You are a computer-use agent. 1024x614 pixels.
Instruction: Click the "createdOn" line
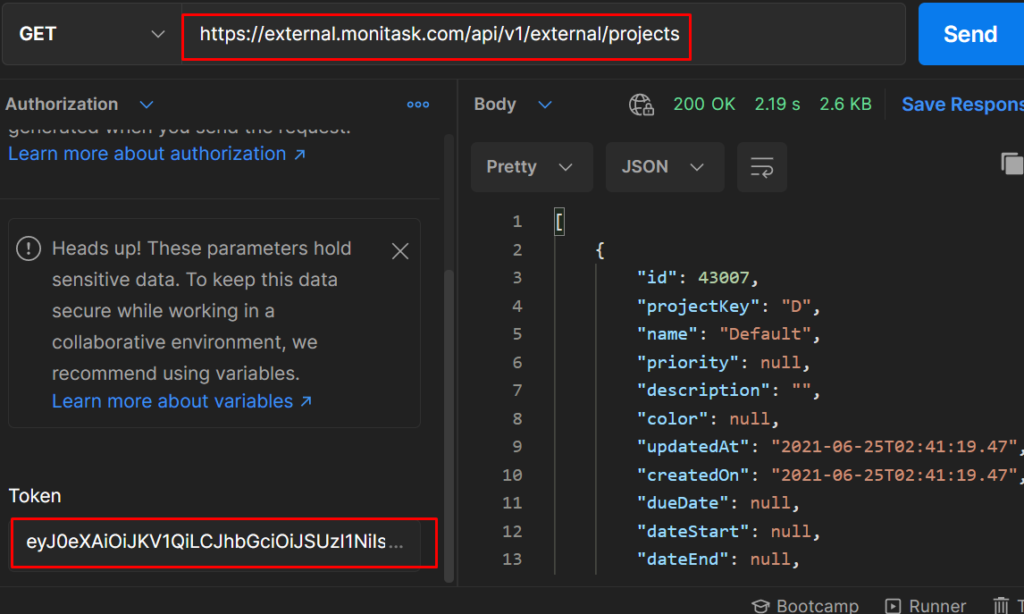click(x=830, y=475)
